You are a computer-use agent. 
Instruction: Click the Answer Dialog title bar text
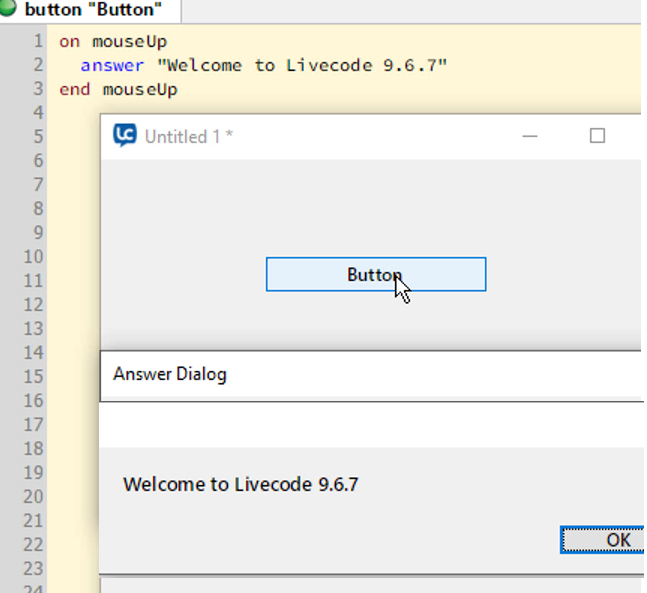[x=170, y=374]
